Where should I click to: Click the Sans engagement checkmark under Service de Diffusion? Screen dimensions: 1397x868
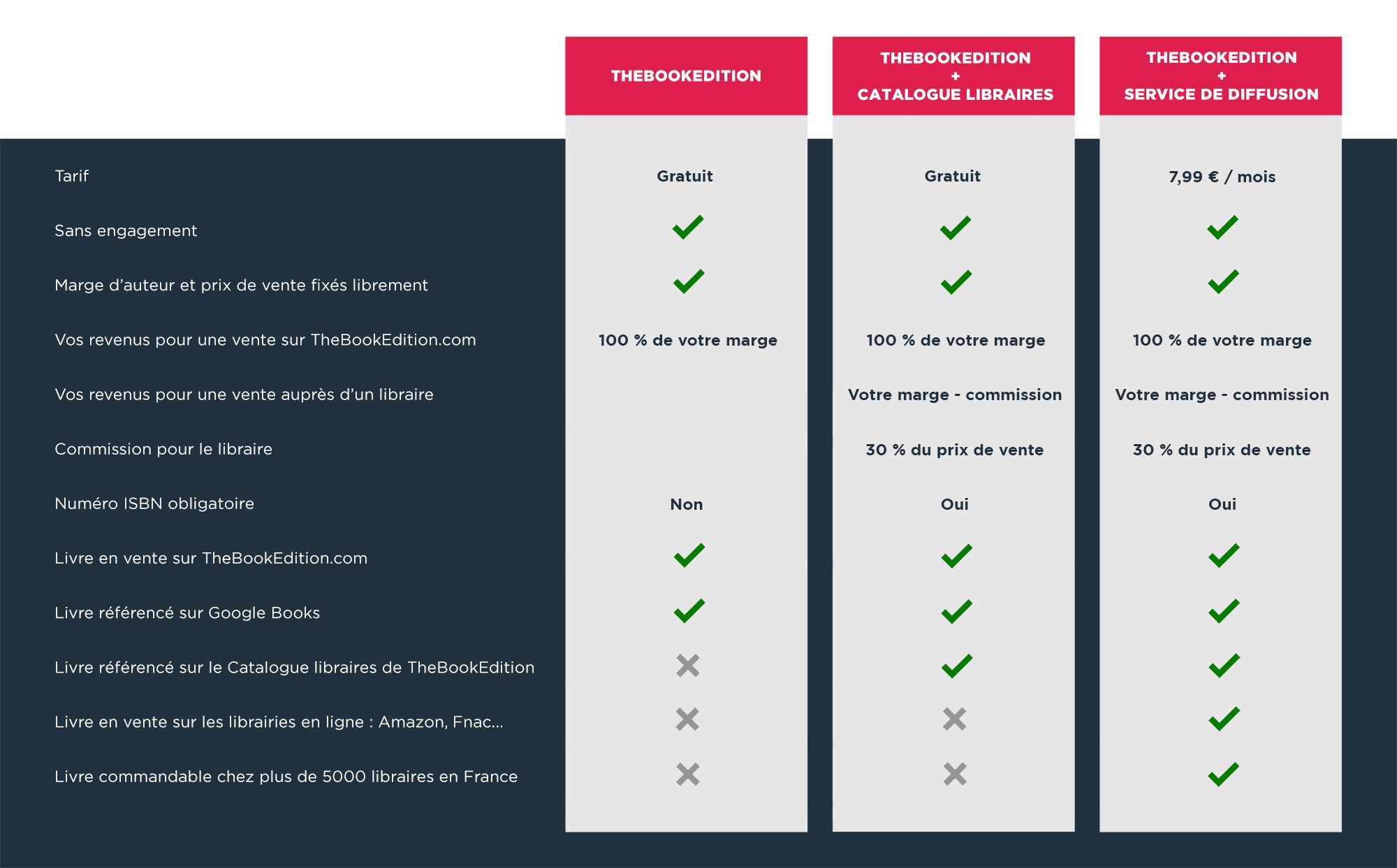click(x=1222, y=227)
